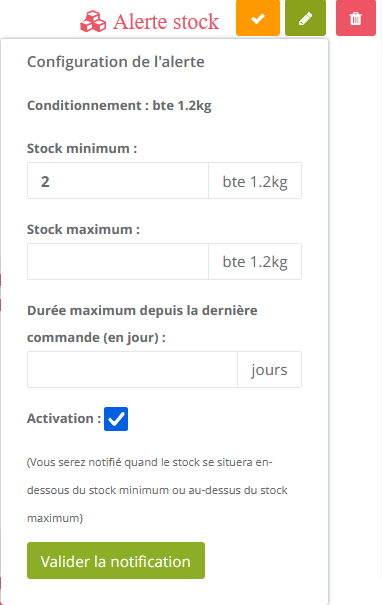Click the Activation label
This screenshot has width=382, height=605.
click(x=64, y=419)
